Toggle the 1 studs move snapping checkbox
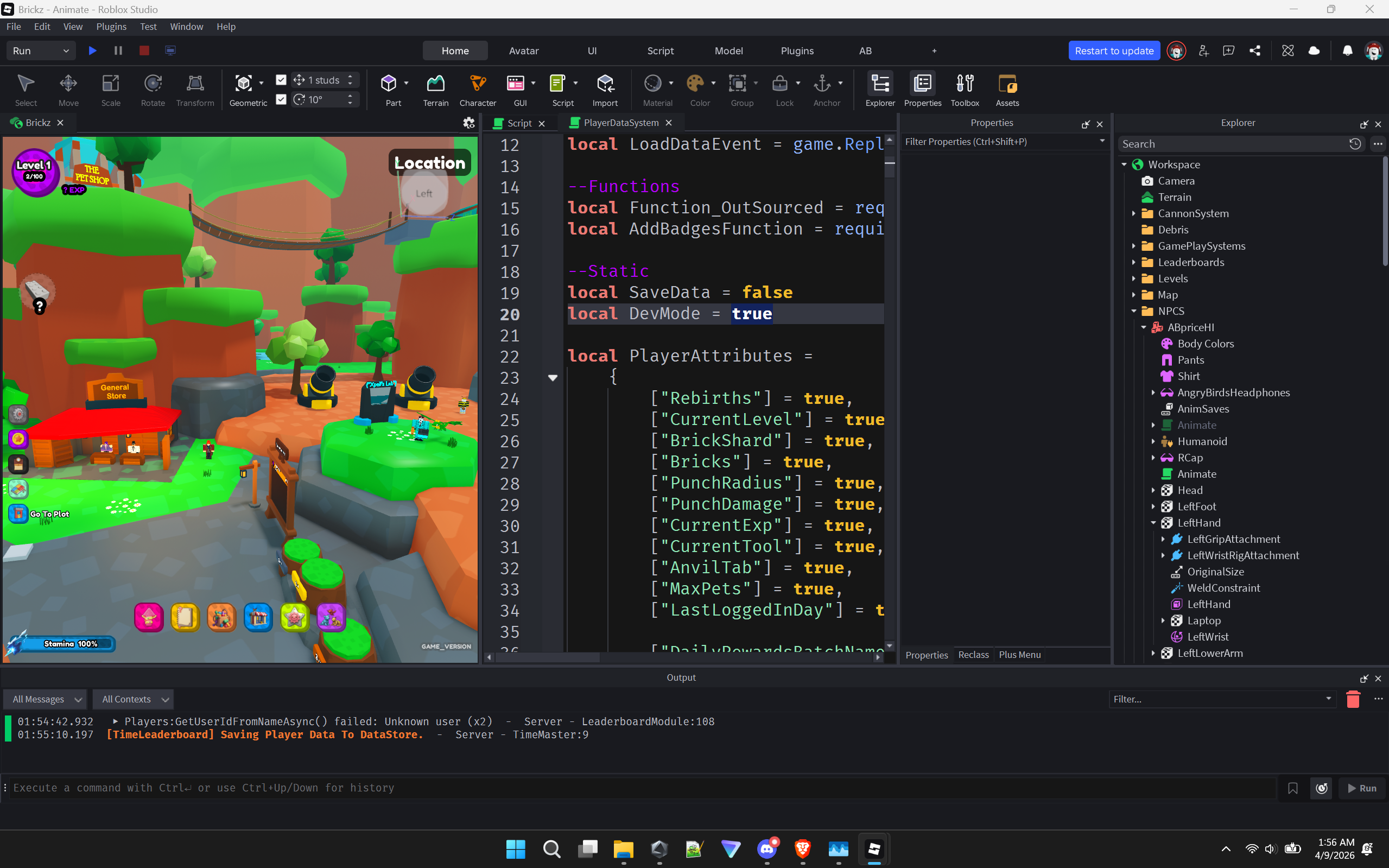The height and width of the screenshot is (868, 1389). [281, 80]
